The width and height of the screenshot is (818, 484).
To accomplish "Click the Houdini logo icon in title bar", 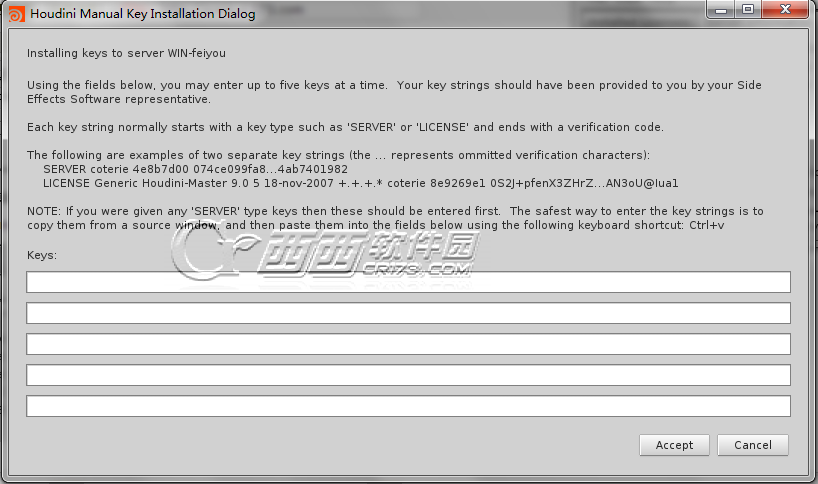I will [16, 14].
